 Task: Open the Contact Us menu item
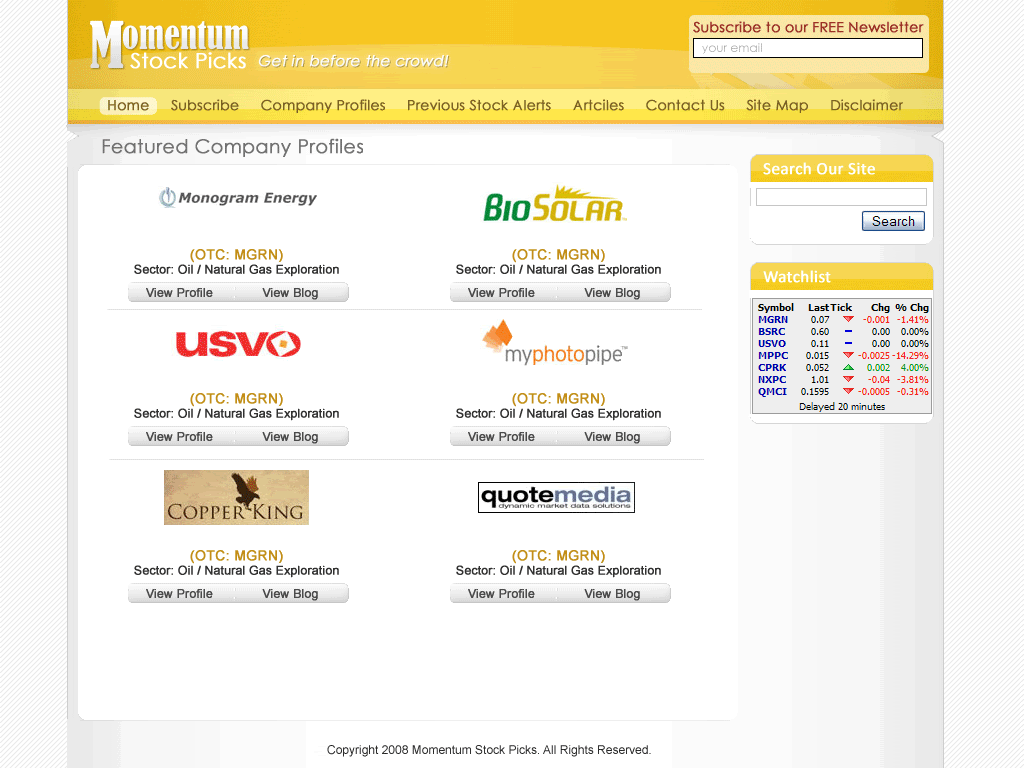(685, 105)
